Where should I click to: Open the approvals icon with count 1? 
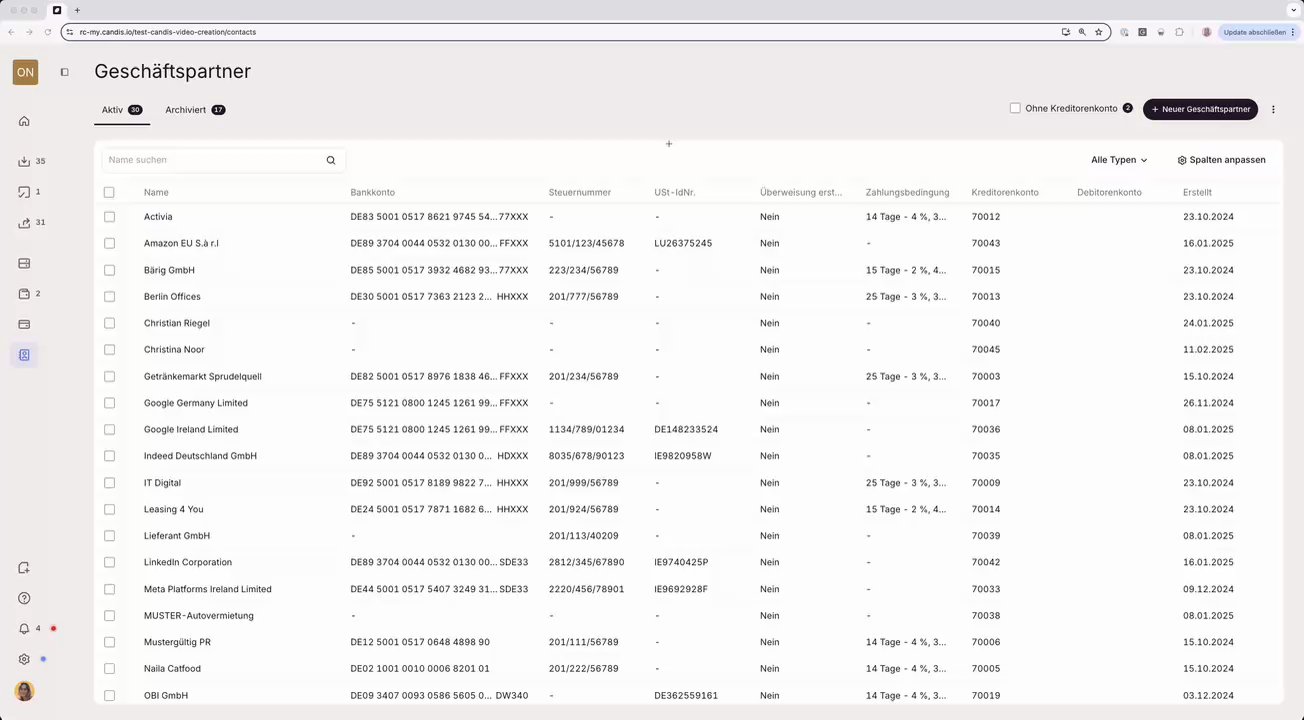[24, 192]
